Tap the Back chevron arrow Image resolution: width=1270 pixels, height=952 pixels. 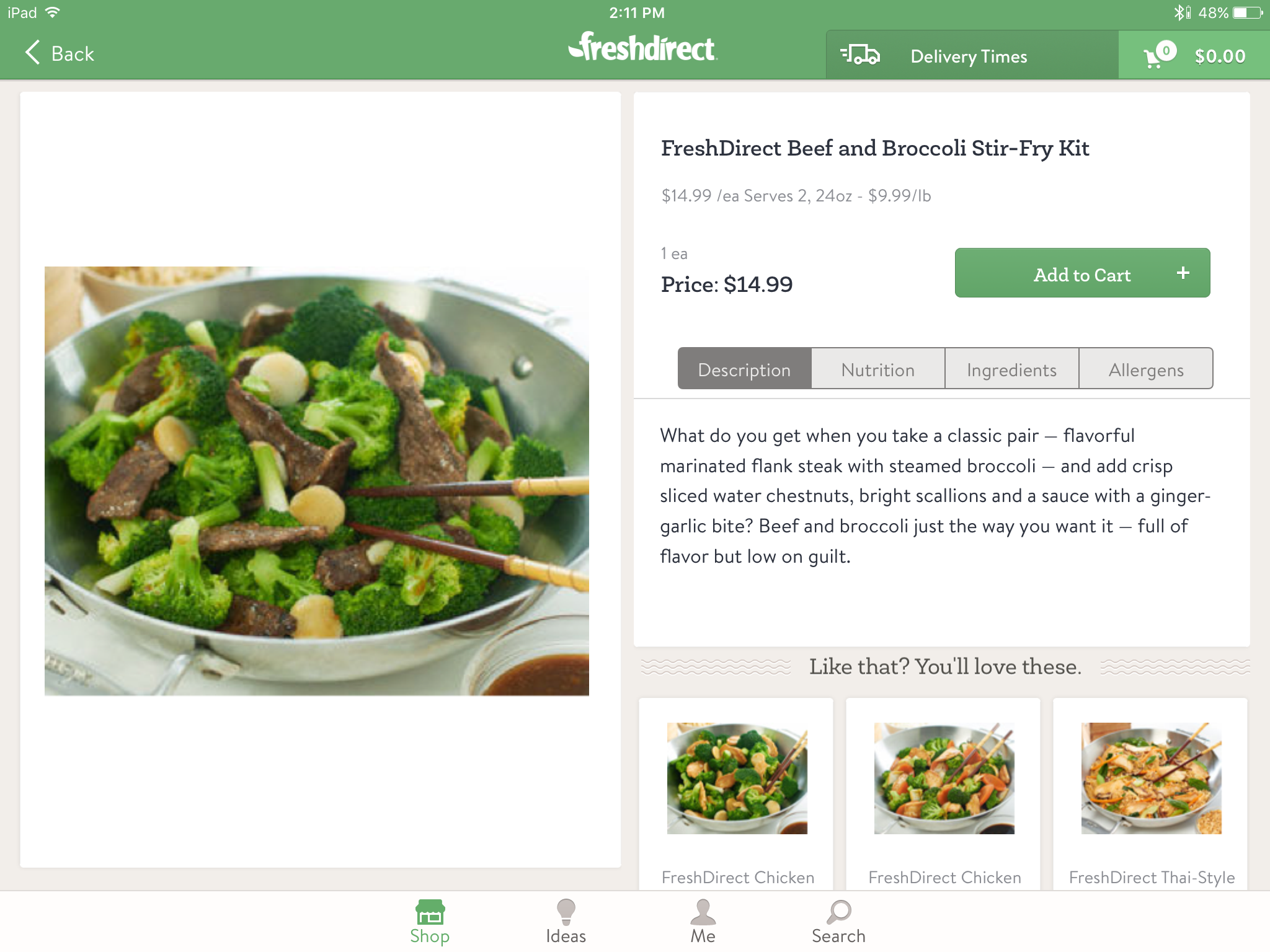(33, 53)
